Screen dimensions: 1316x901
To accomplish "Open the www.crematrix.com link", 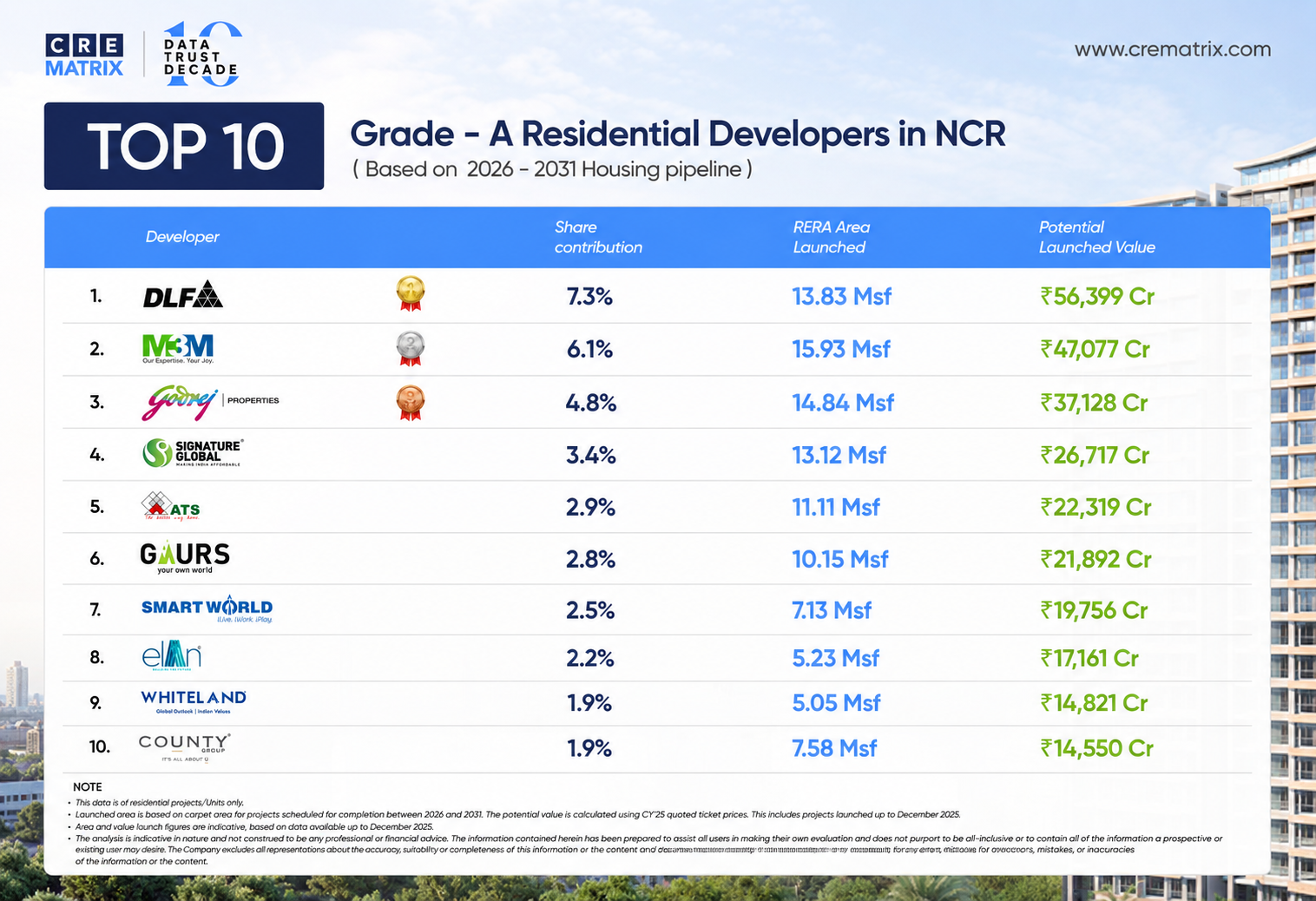I will coord(1173,49).
